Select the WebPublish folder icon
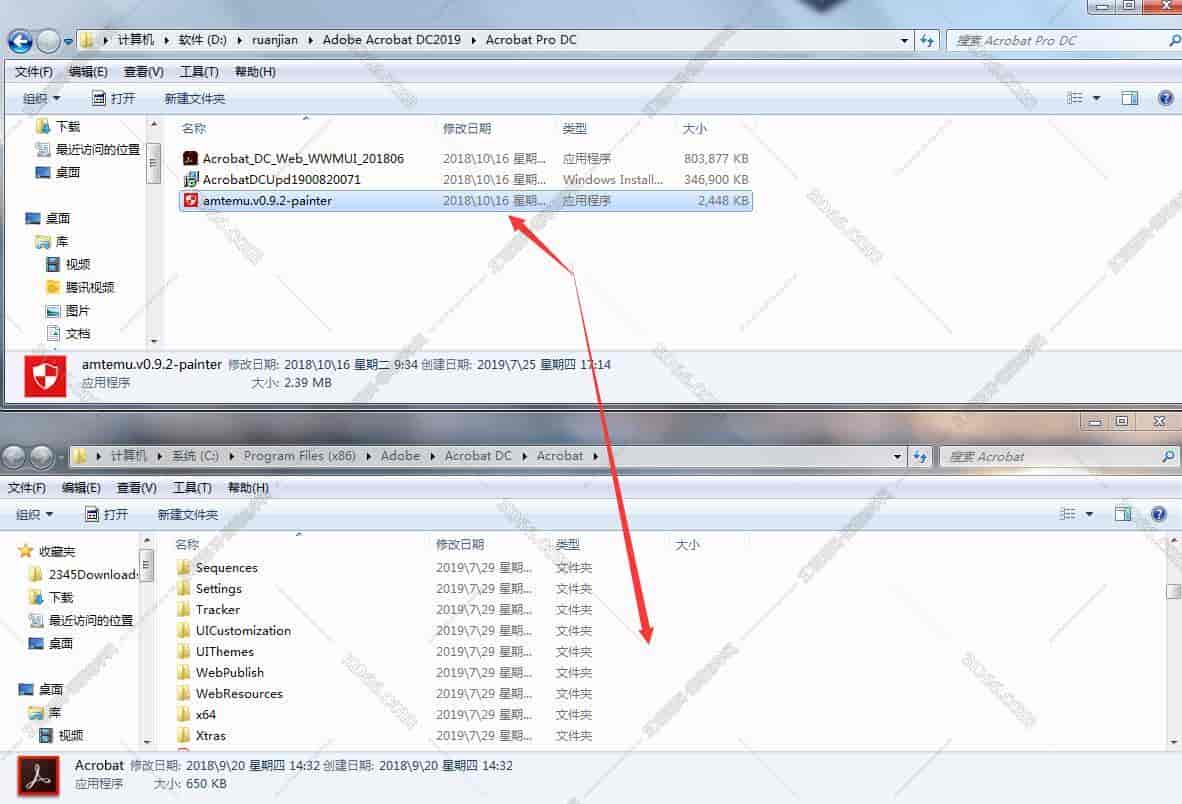This screenshot has height=804, width=1182. pyautogui.click(x=183, y=672)
